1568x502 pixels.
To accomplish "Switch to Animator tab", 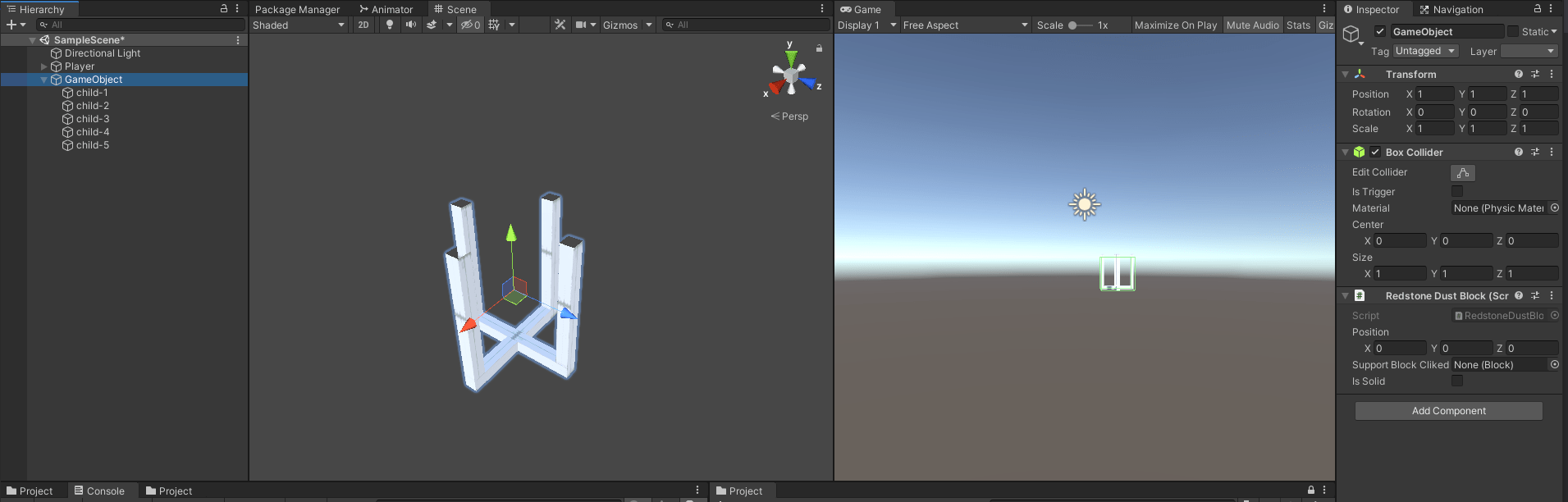I will click(x=386, y=9).
